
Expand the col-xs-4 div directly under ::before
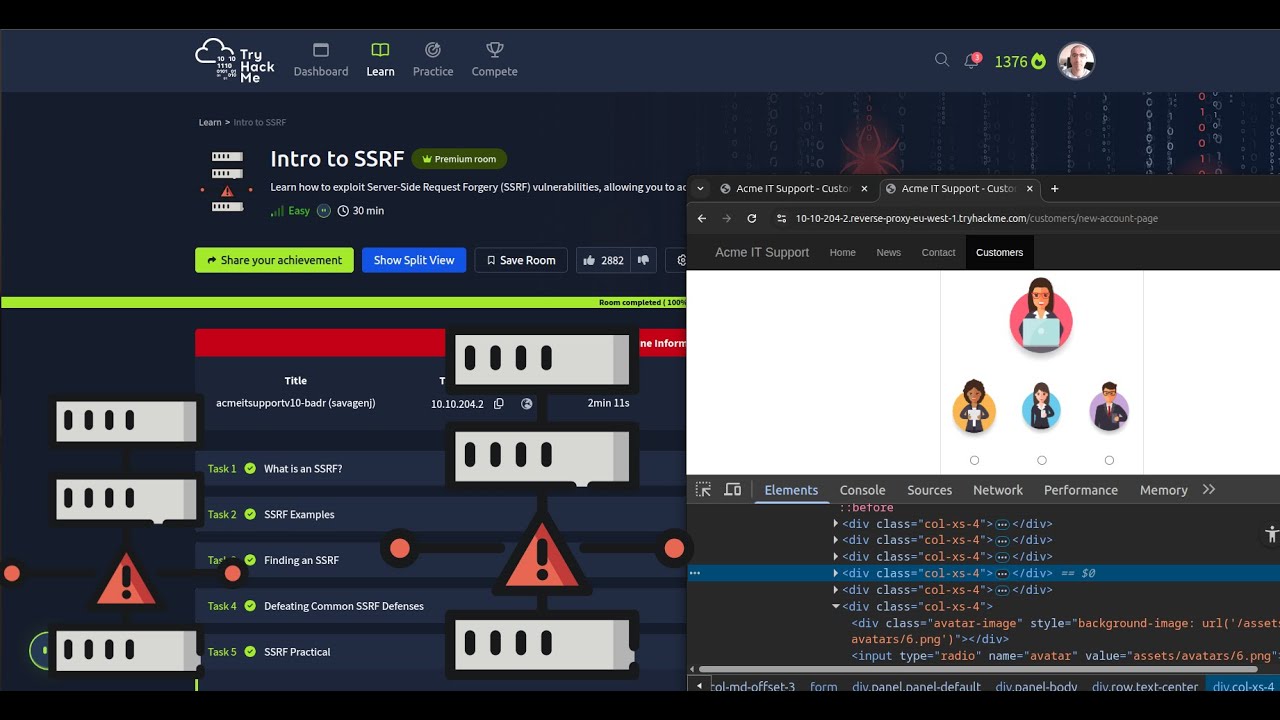pyautogui.click(x=836, y=523)
